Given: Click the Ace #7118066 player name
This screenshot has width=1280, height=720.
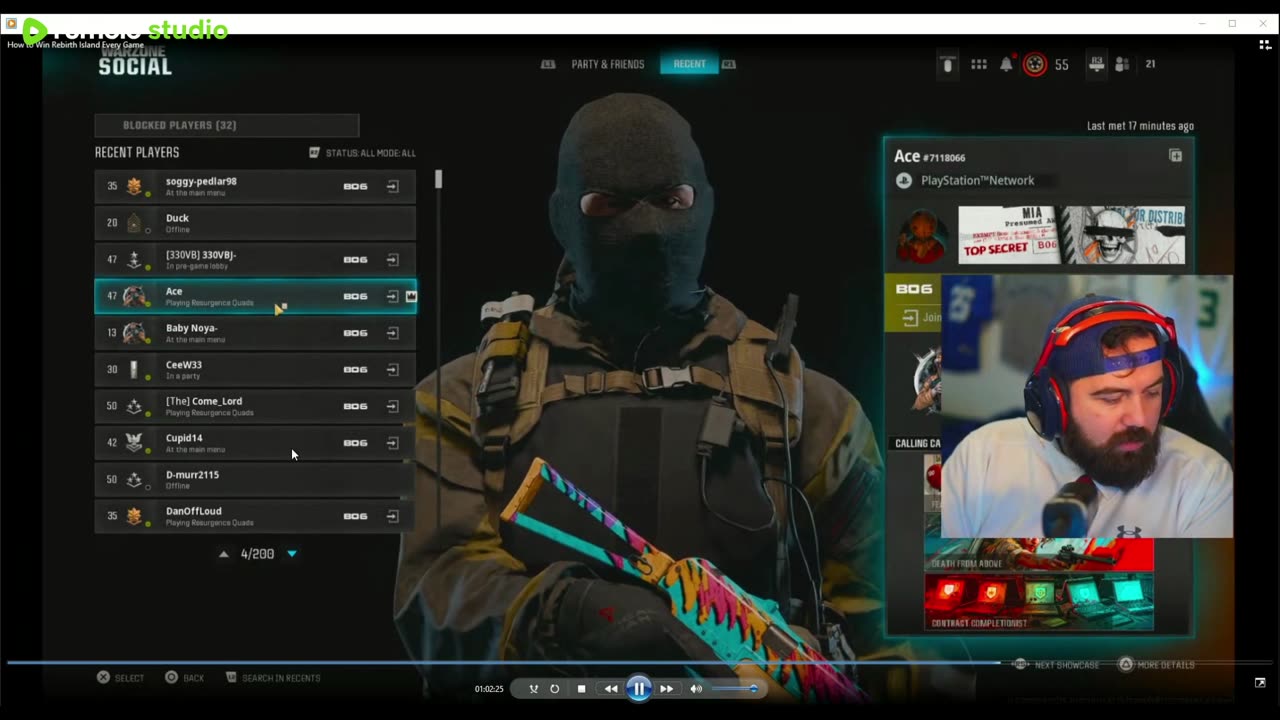Looking at the screenshot, I should 929,157.
